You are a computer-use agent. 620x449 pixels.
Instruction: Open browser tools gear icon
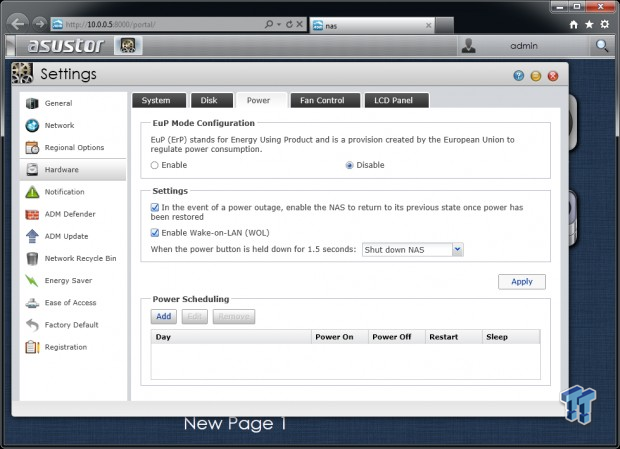click(605, 25)
